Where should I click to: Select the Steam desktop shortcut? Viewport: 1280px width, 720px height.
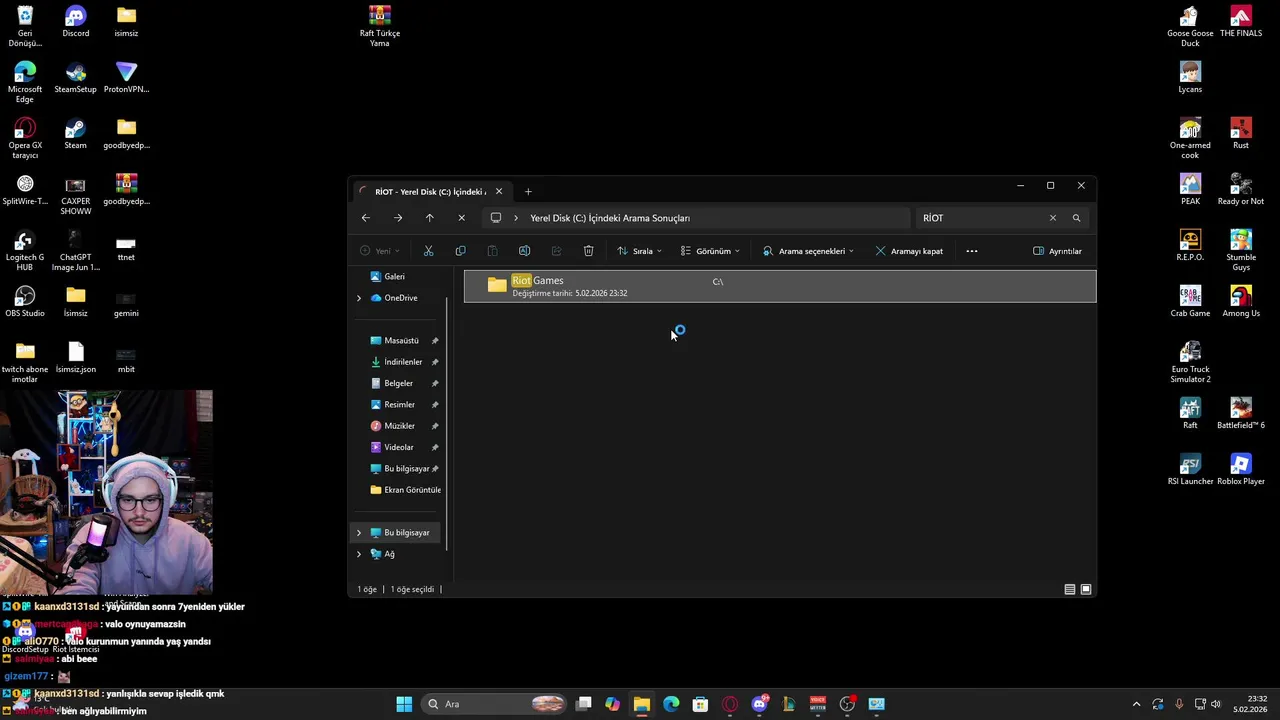(76, 135)
